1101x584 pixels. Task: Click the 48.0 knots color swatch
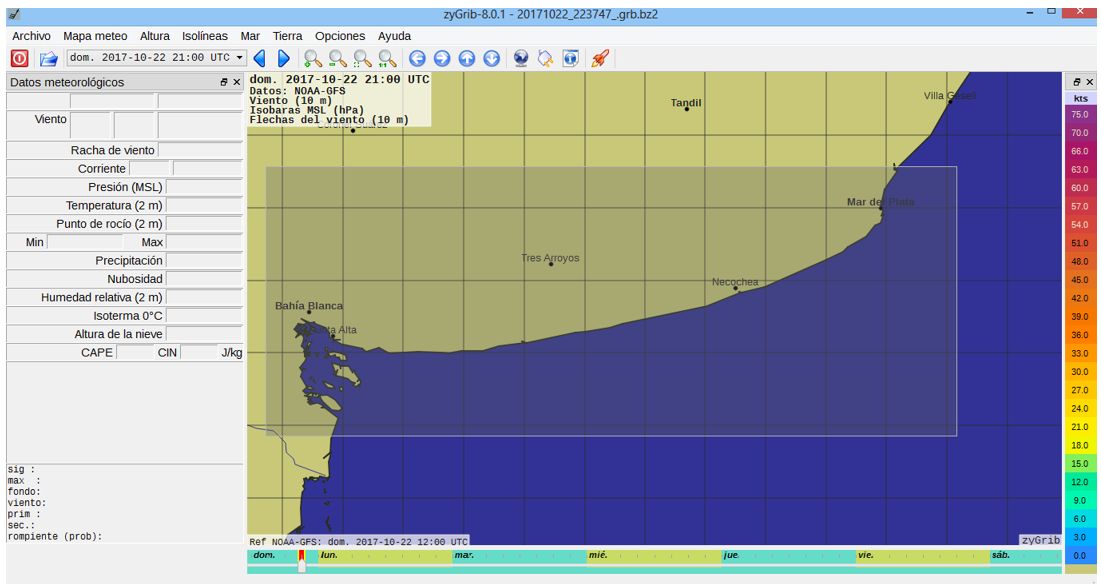coord(1080,261)
